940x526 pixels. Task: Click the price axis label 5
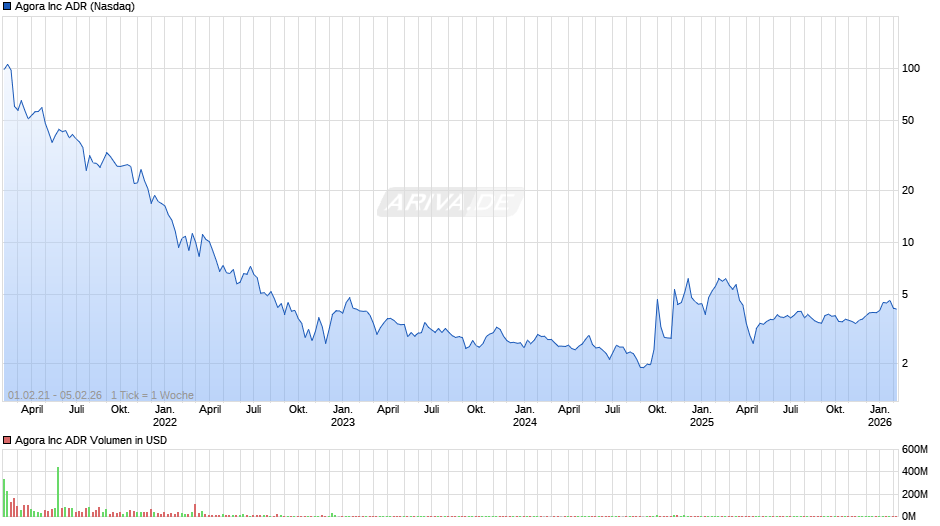[905, 294]
